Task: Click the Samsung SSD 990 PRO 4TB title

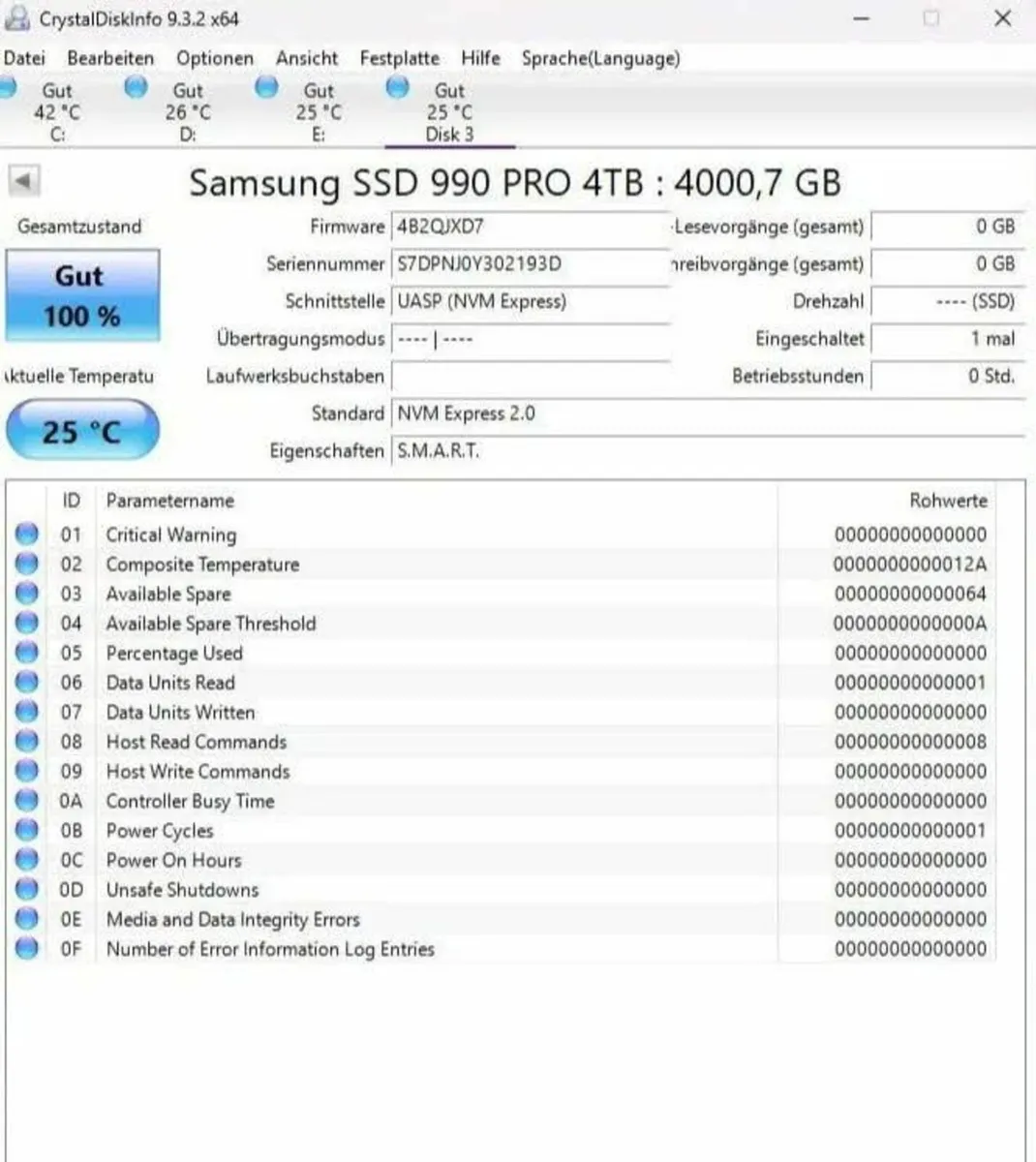Action: [x=515, y=183]
